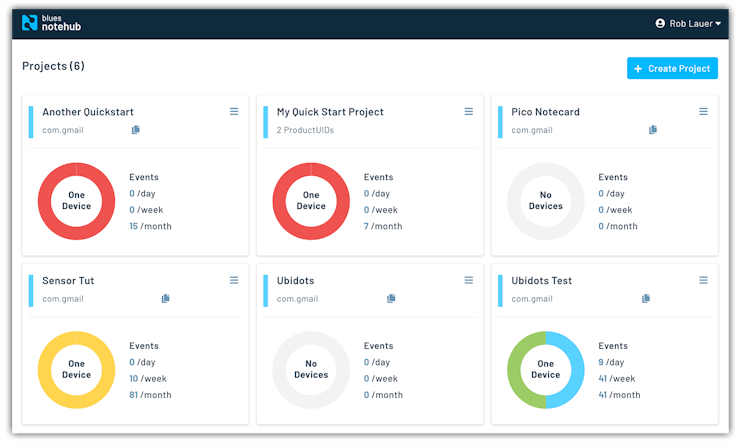This screenshot has width=740, height=444.
Task: Open the Pico Notecard project title
Action: point(545,112)
